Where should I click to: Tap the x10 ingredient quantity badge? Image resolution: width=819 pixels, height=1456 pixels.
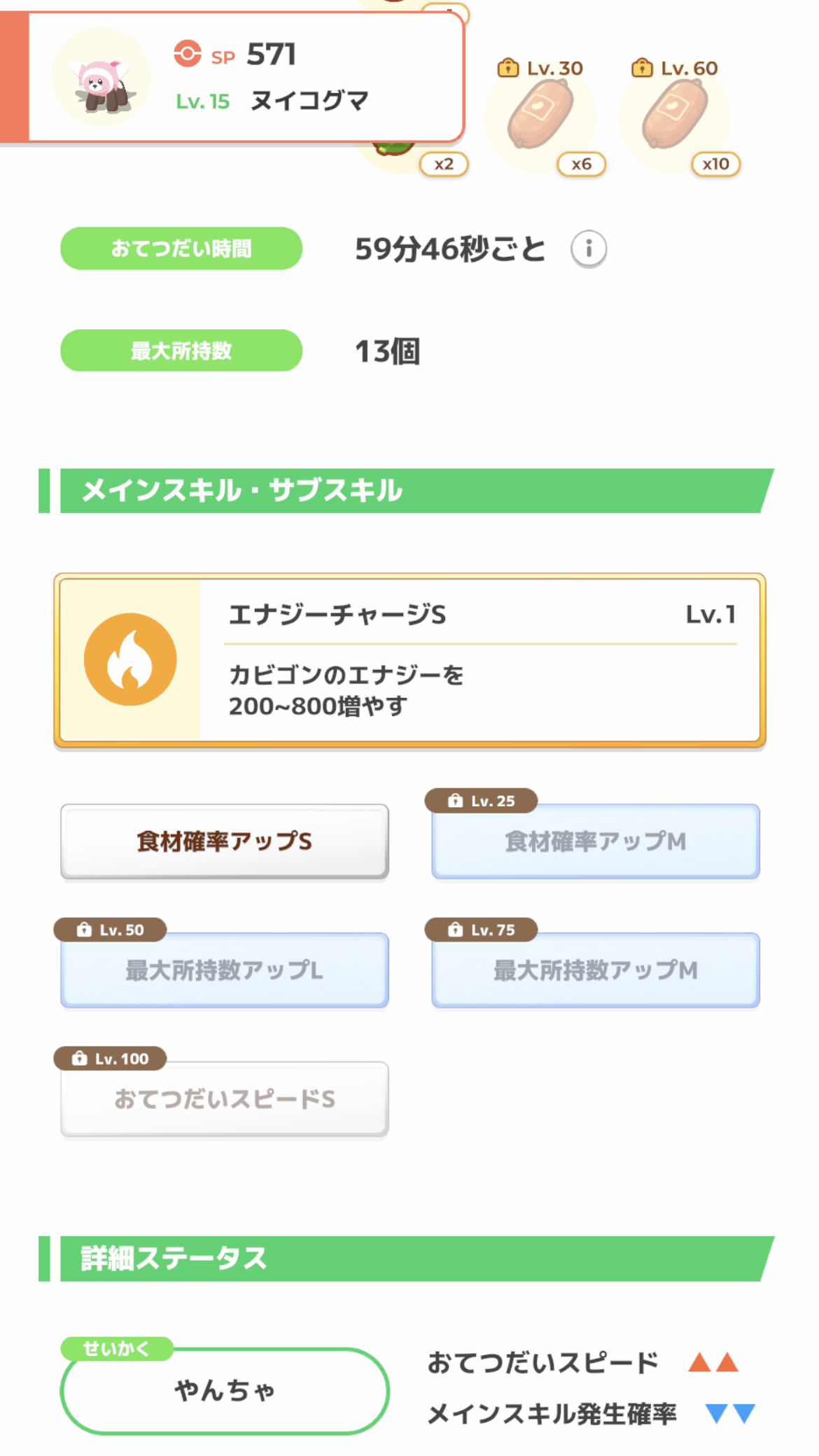(x=715, y=164)
